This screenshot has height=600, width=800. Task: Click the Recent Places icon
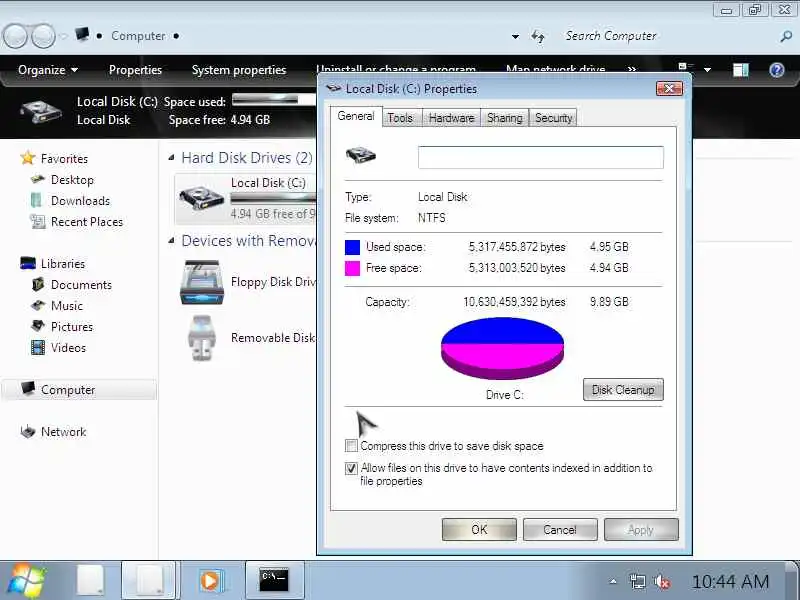pos(38,221)
